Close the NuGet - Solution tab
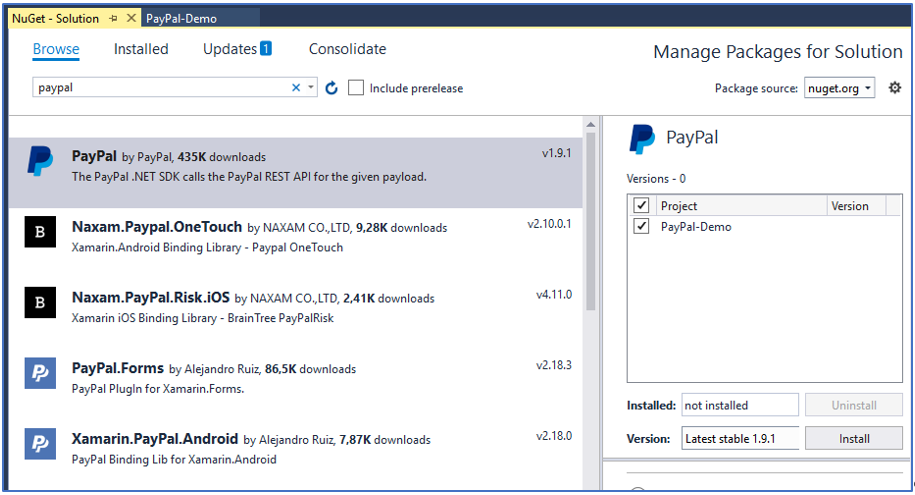The width and height of the screenshot is (915, 495). [131, 18]
